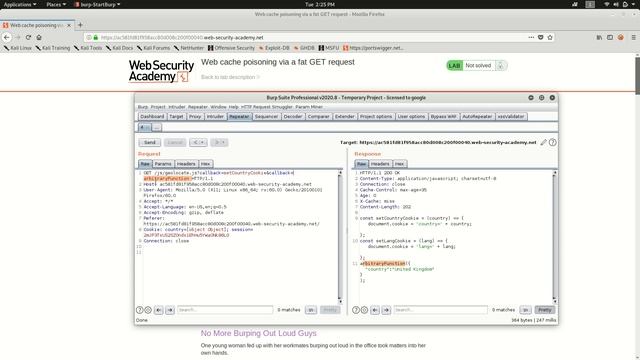Viewport: 640px width, 360px height.
Task: Open the volume icon in top panel
Action: point(616,4)
